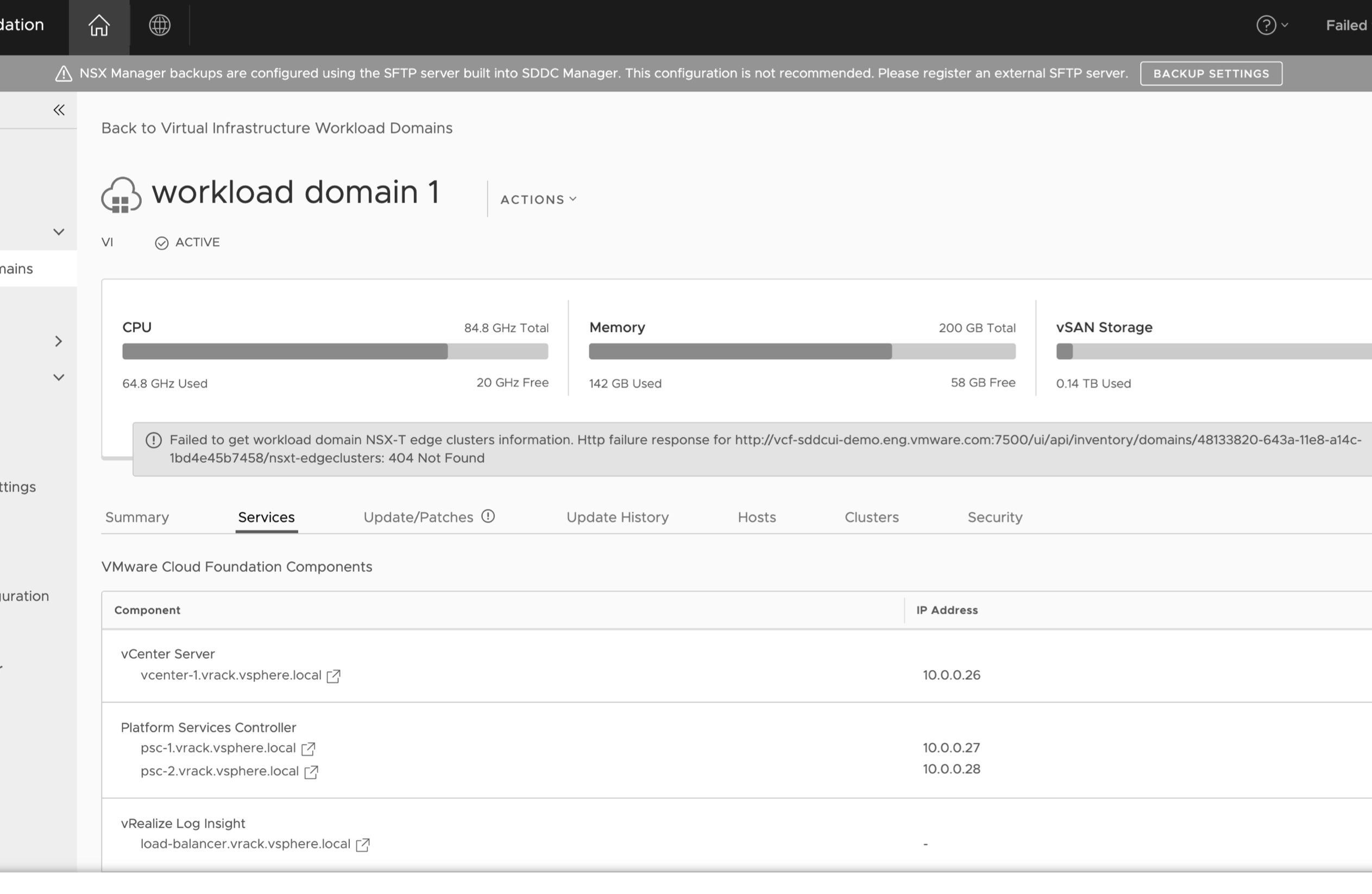Click the 'vCenter Server' component name

(x=168, y=654)
